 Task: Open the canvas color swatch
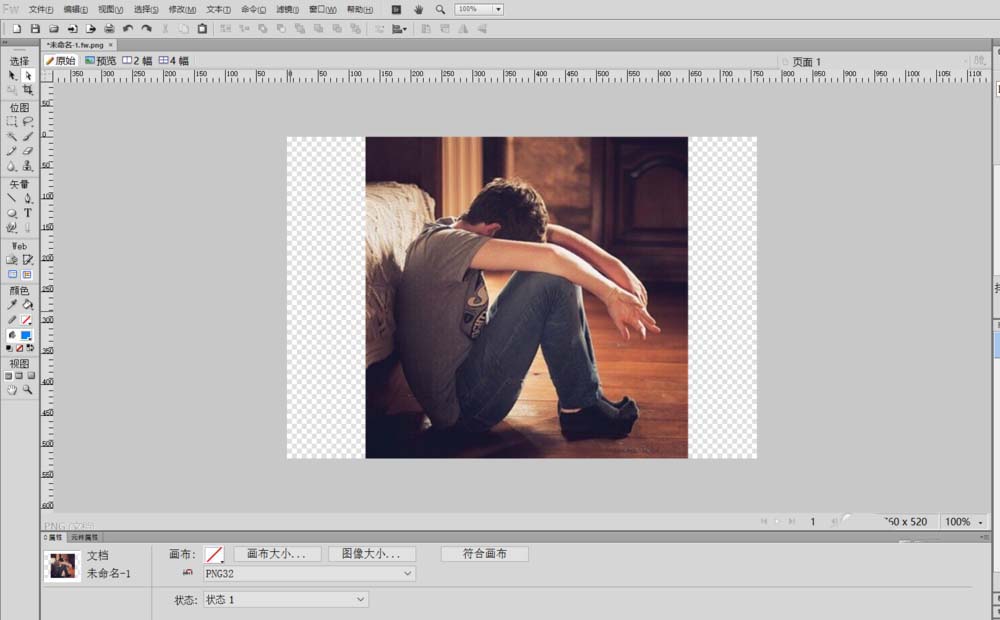click(x=214, y=554)
